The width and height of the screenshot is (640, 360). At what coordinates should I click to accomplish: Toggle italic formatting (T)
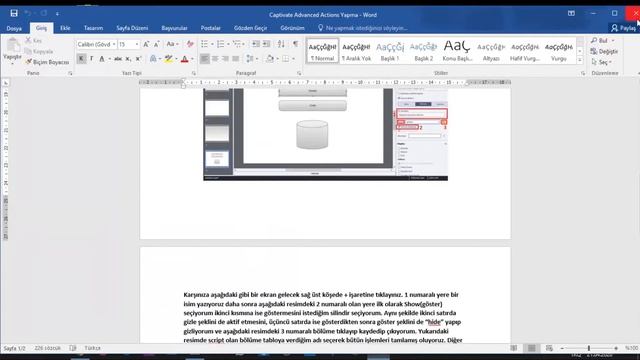(91, 59)
